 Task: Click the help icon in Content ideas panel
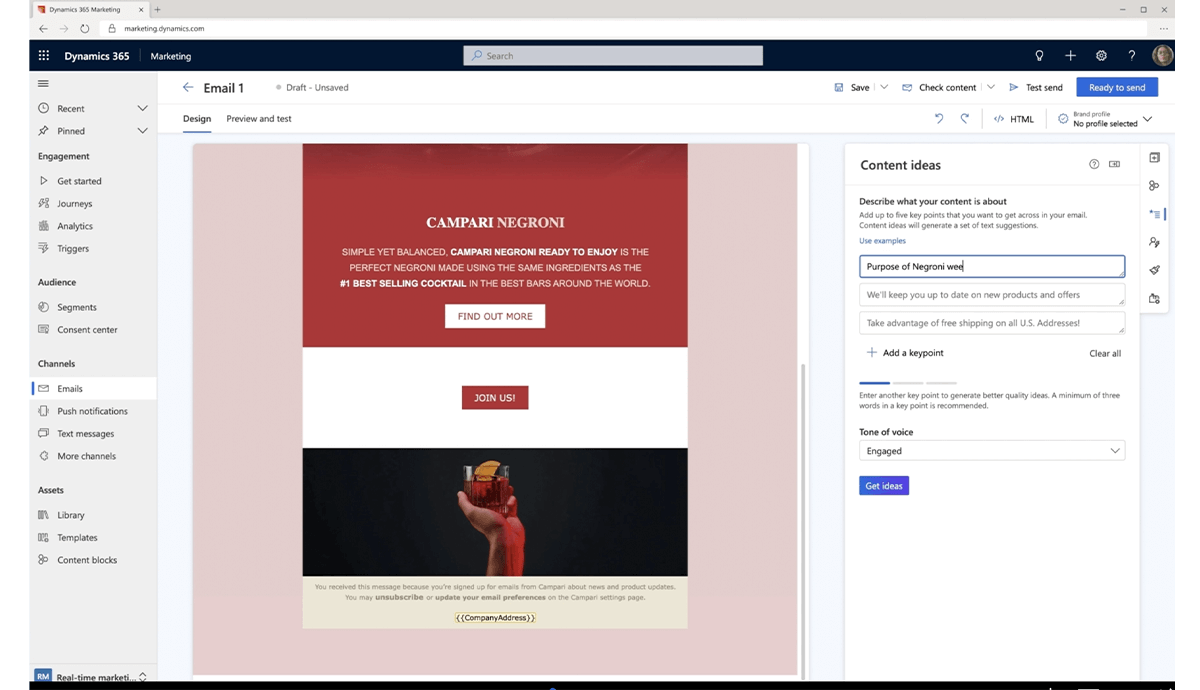[1094, 164]
